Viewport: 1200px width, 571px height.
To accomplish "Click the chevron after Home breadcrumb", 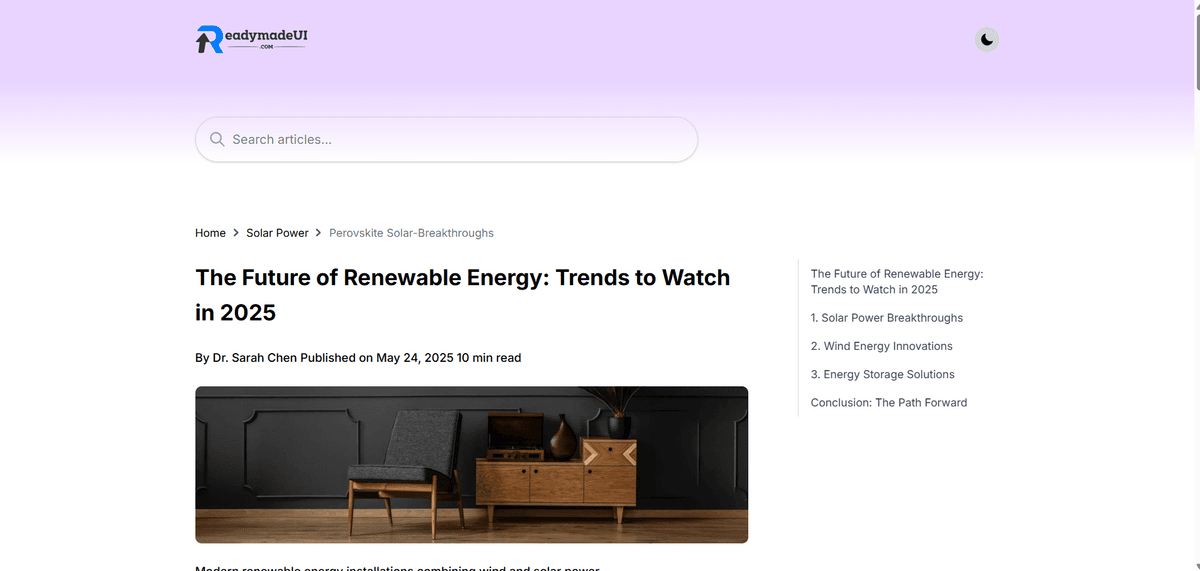I will (236, 233).
